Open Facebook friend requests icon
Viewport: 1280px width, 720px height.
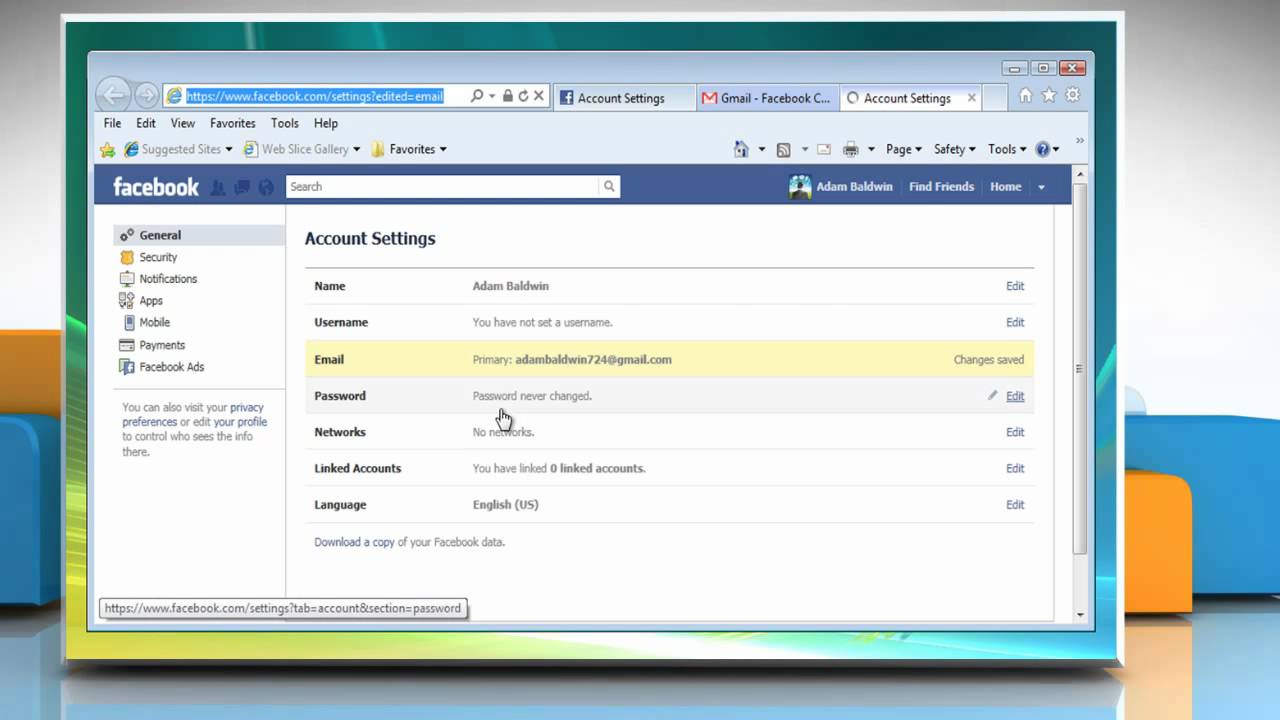point(218,187)
